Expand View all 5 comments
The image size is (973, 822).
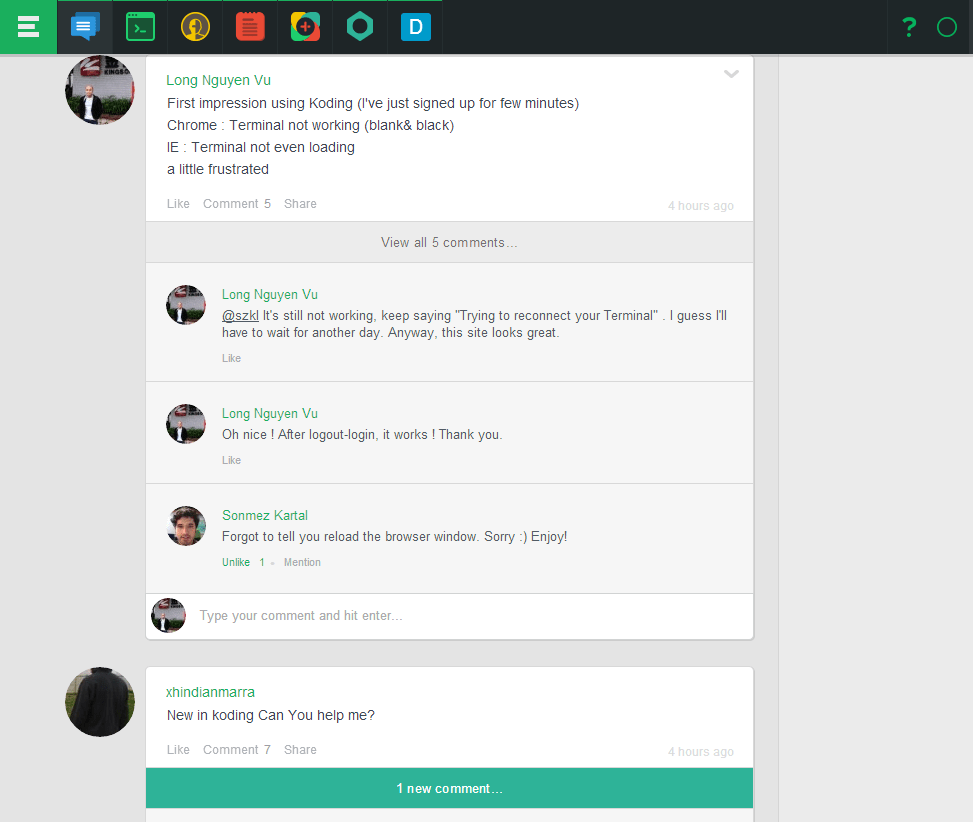pos(449,243)
